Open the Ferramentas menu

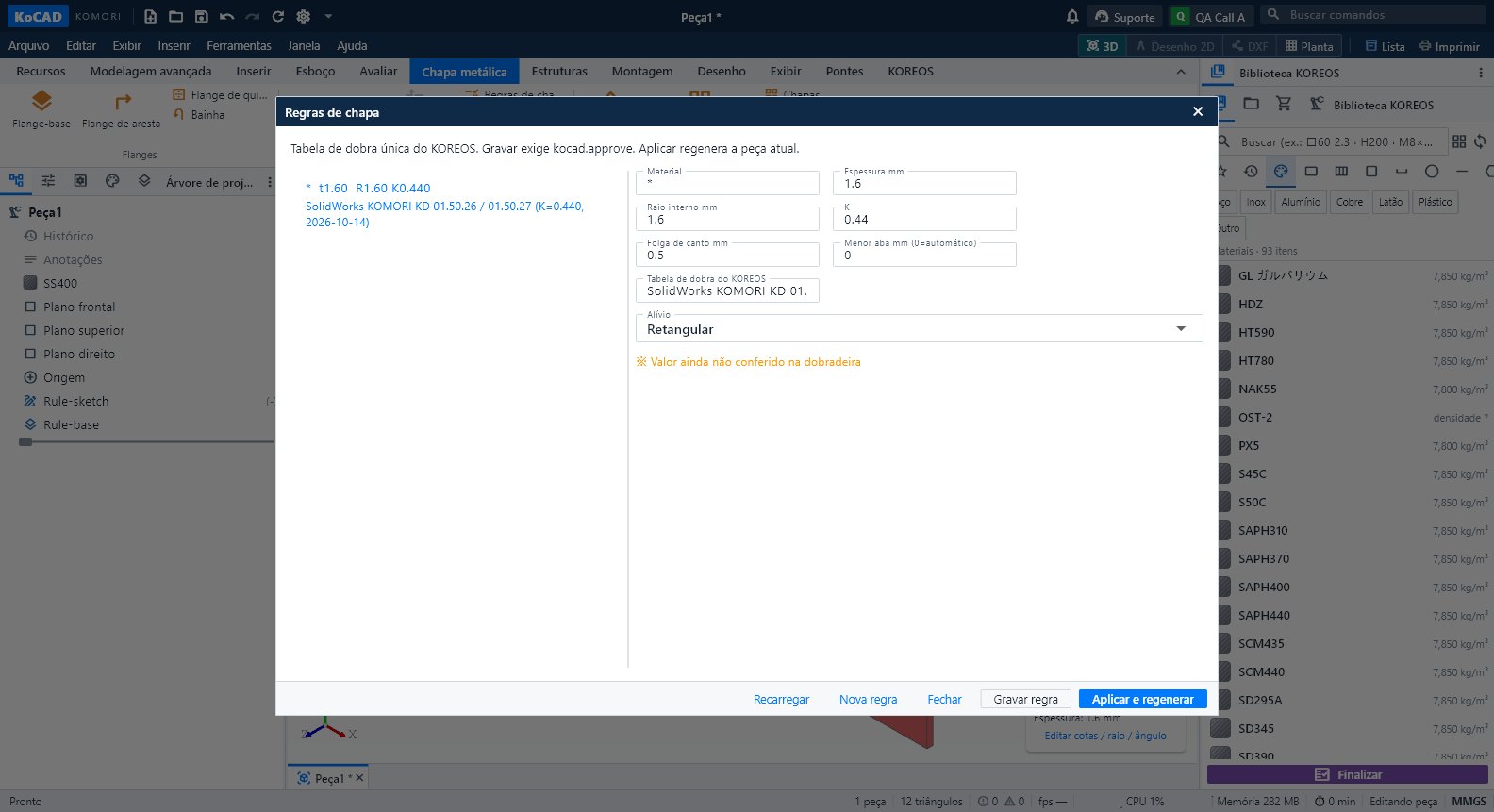tap(239, 45)
